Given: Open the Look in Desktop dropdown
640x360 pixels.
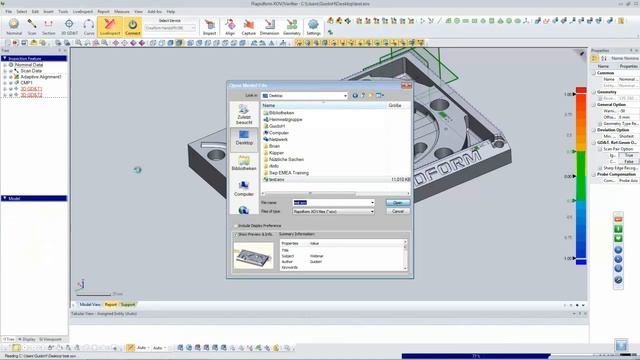Looking at the screenshot, I should click(x=304, y=96).
